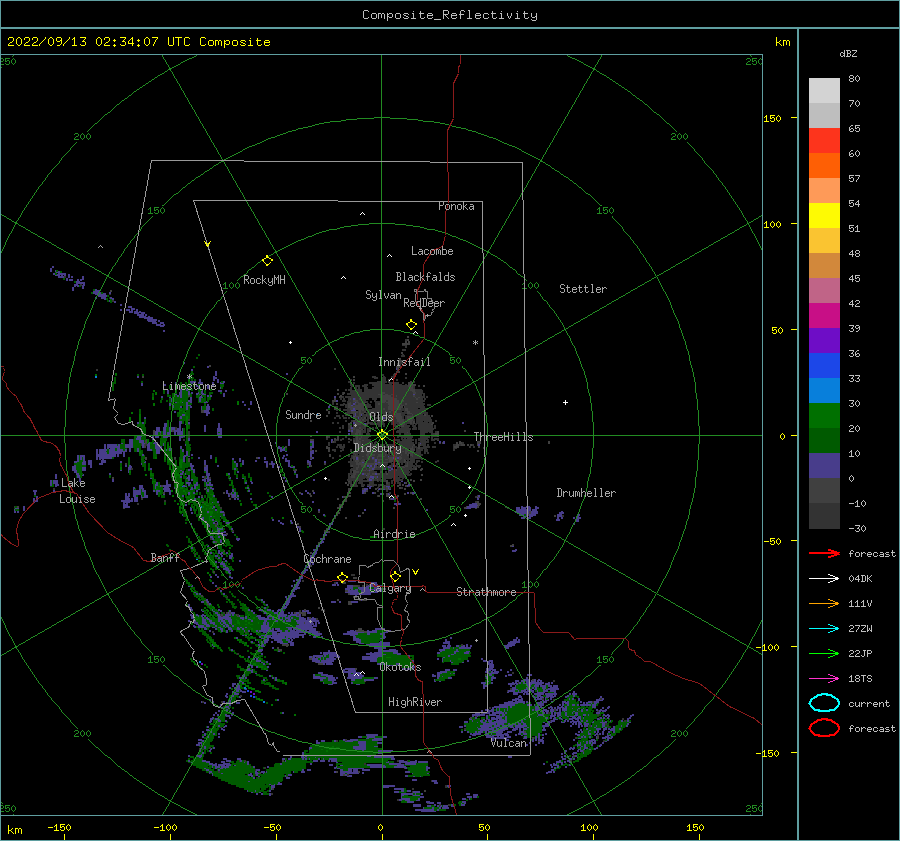The height and width of the screenshot is (841, 900).
Task: Click the Okotoks label
Action: pyautogui.click(x=400, y=667)
